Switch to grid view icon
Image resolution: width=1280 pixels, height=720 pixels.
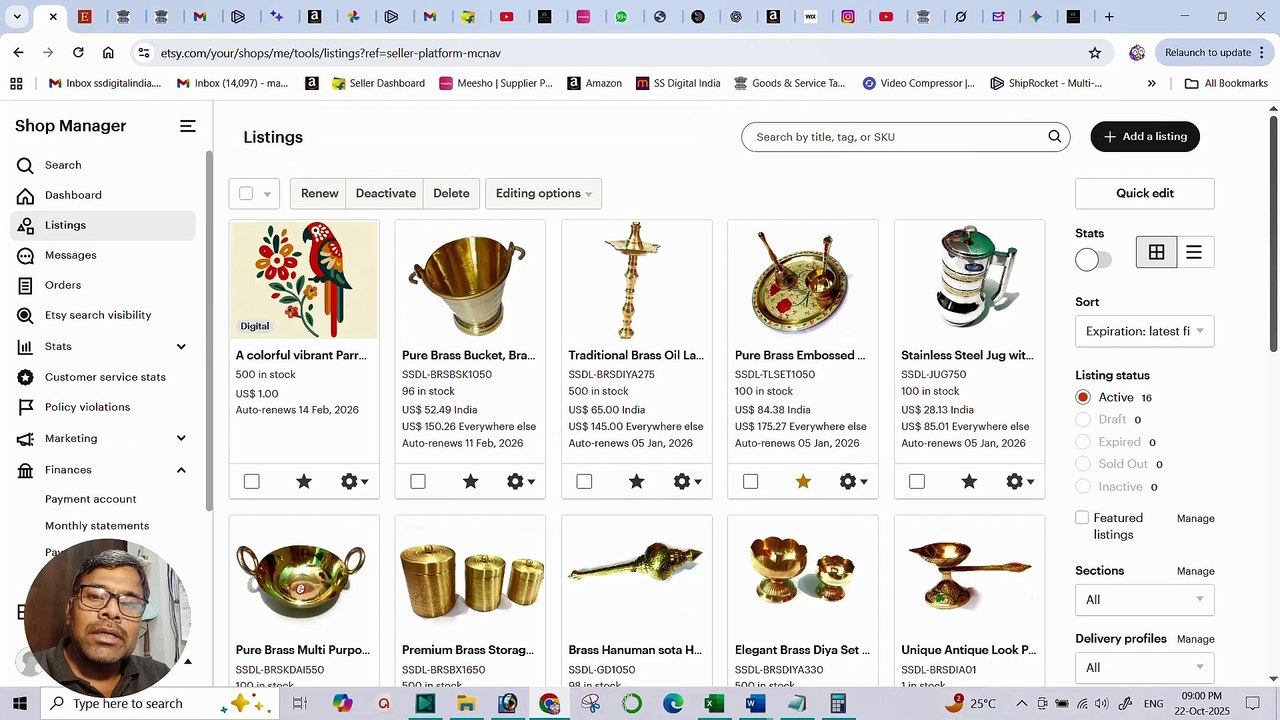tap(1156, 253)
